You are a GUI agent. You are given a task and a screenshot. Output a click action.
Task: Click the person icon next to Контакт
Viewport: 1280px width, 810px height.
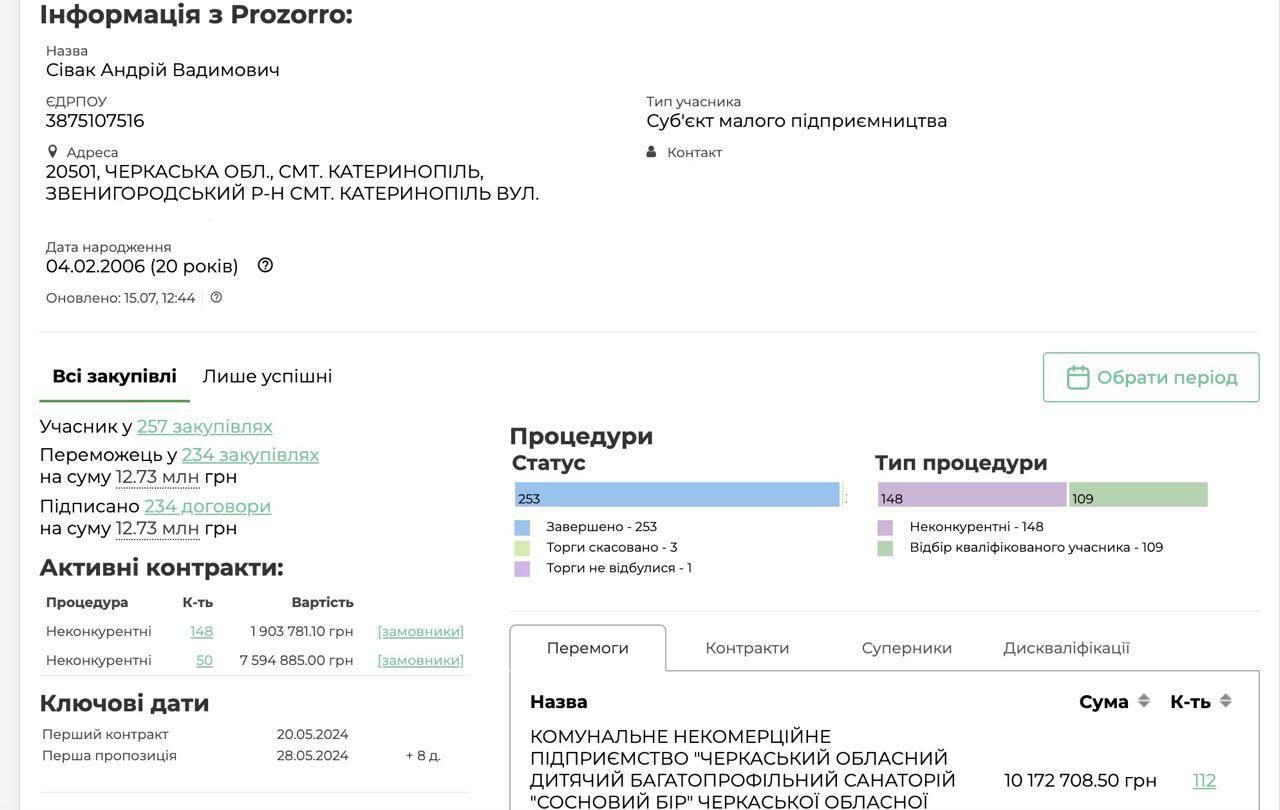651,152
